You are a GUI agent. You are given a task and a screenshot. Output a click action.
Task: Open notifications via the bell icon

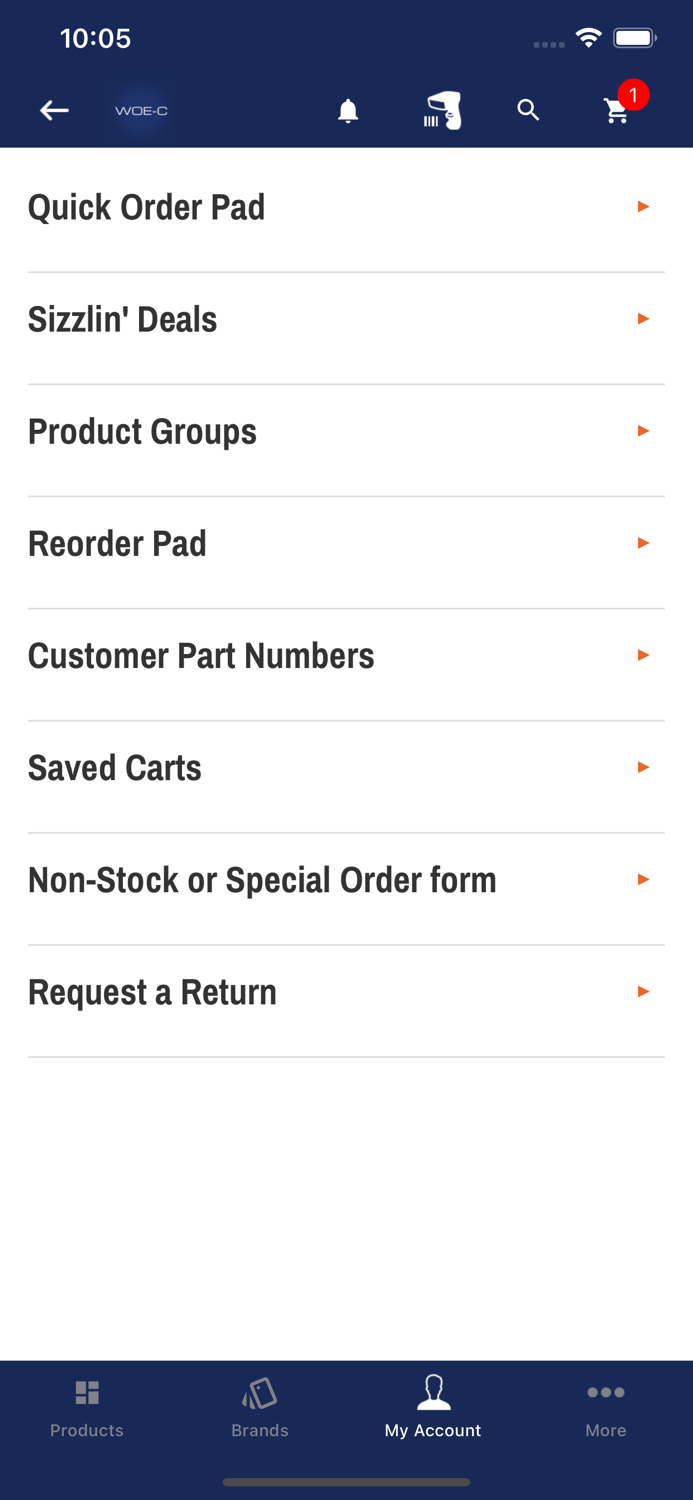[348, 110]
